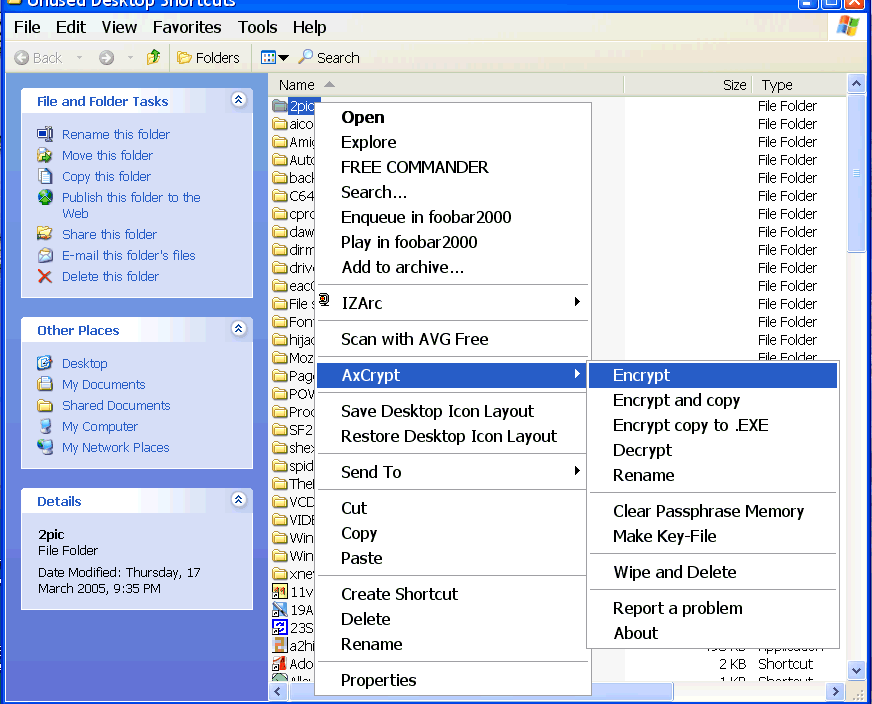Click the My Network Places icon
Image resolution: width=872 pixels, height=704 pixels.
[x=45, y=448]
